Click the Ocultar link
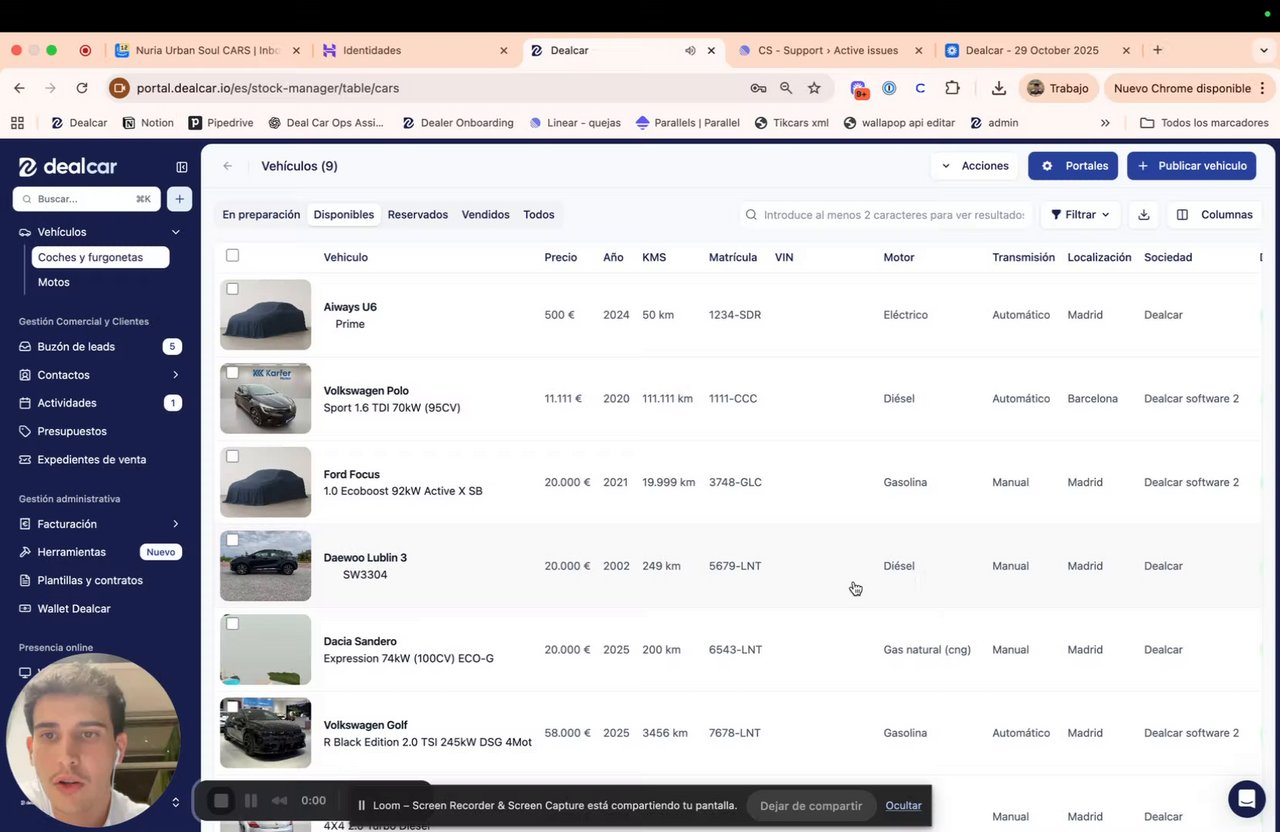Screen dimensions: 1280x832 tap(903, 806)
